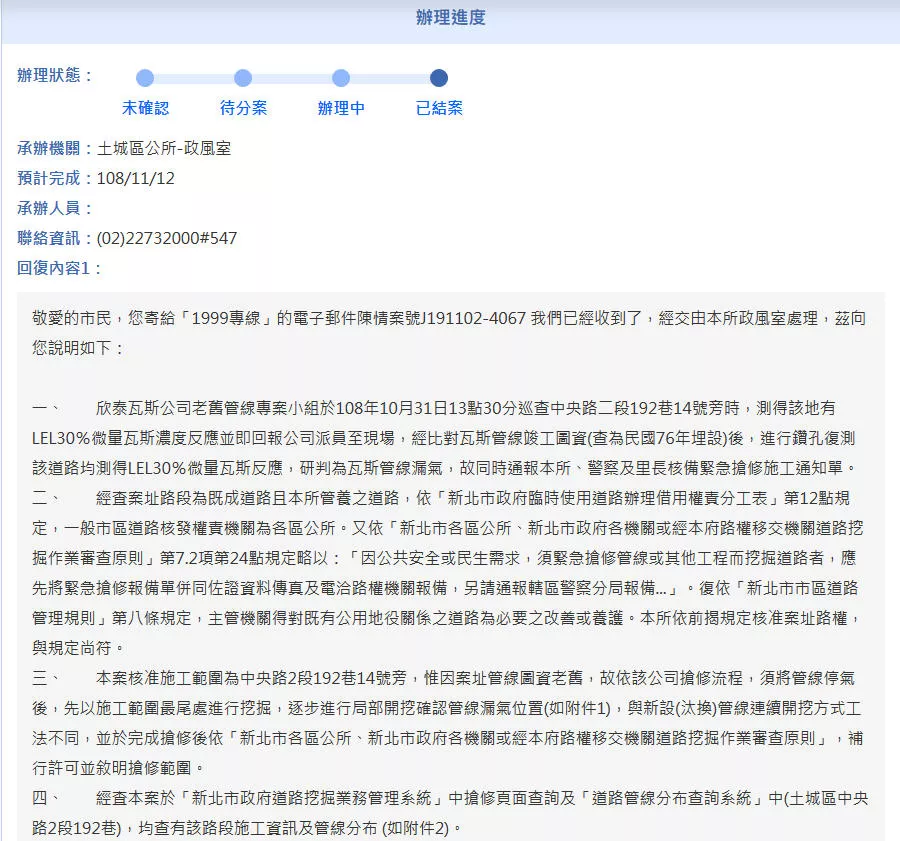
Task: Click the 待分案 progress step dot
Action: [243, 78]
